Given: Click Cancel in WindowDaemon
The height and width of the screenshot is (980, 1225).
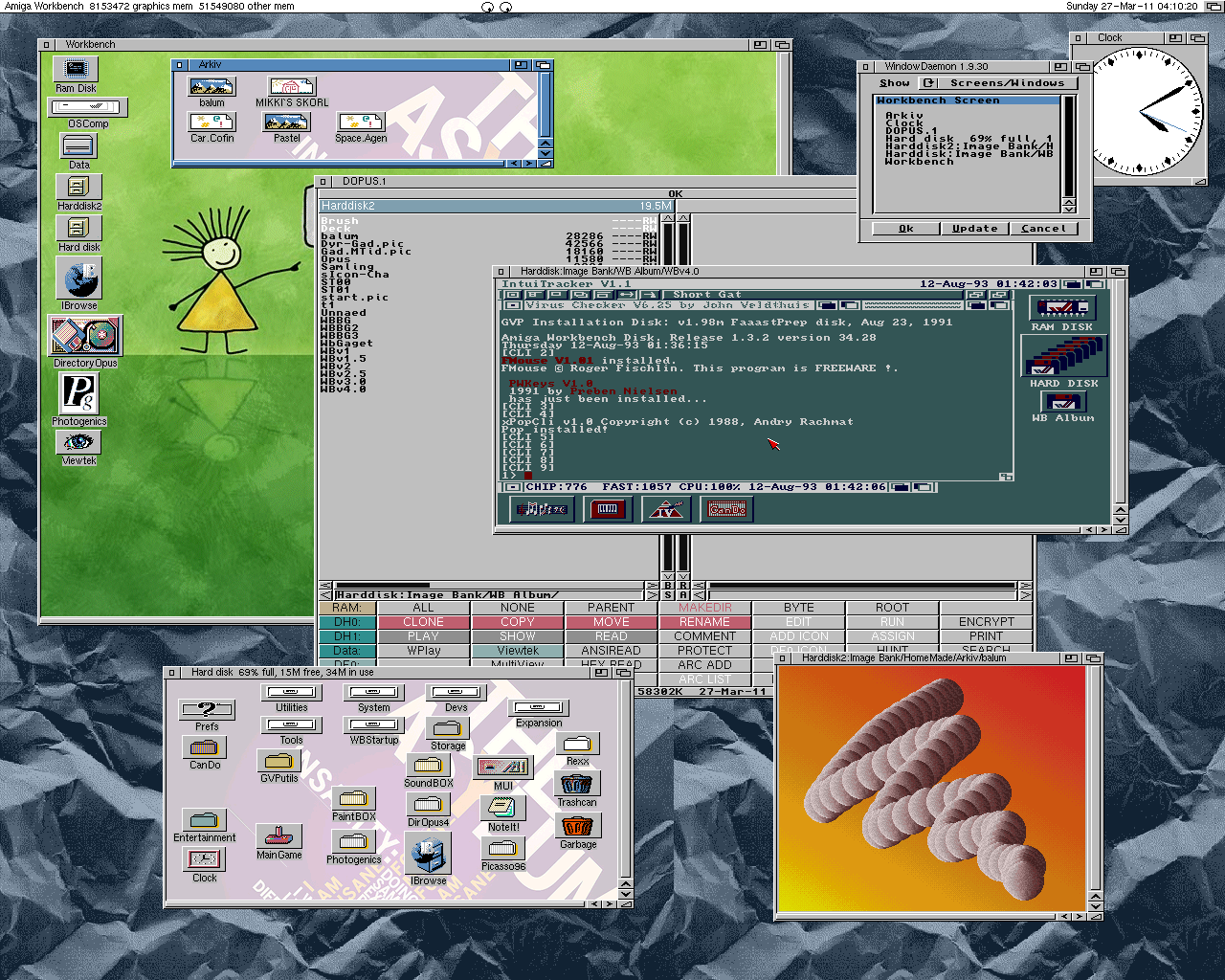Looking at the screenshot, I should [1043, 229].
